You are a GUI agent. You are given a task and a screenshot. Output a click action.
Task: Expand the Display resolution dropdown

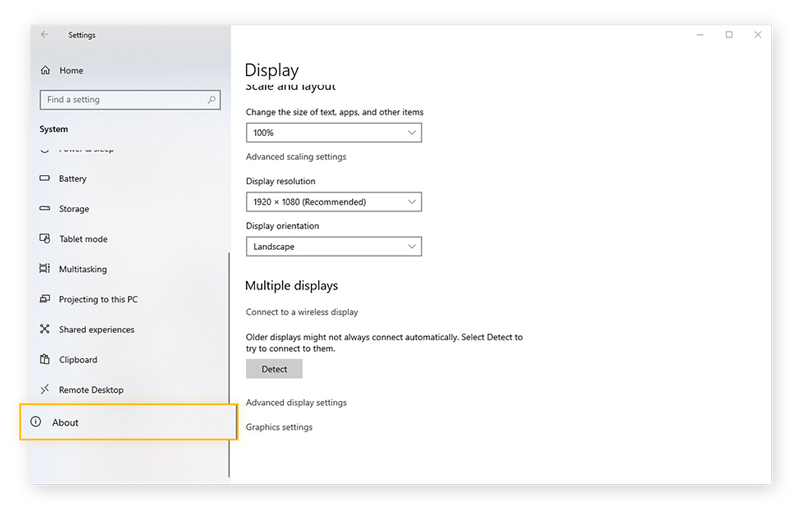tap(333, 202)
